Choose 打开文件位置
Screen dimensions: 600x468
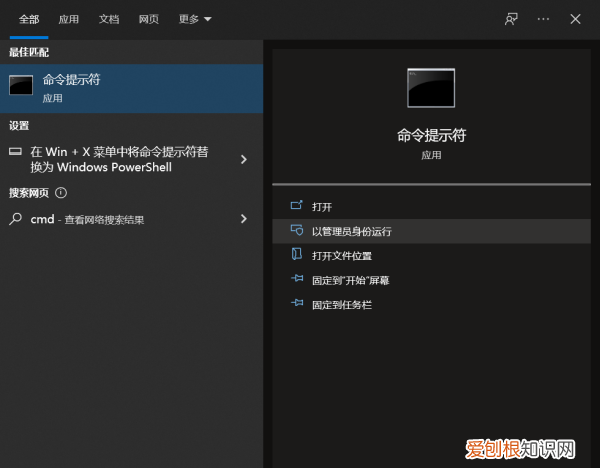point(431,256)
